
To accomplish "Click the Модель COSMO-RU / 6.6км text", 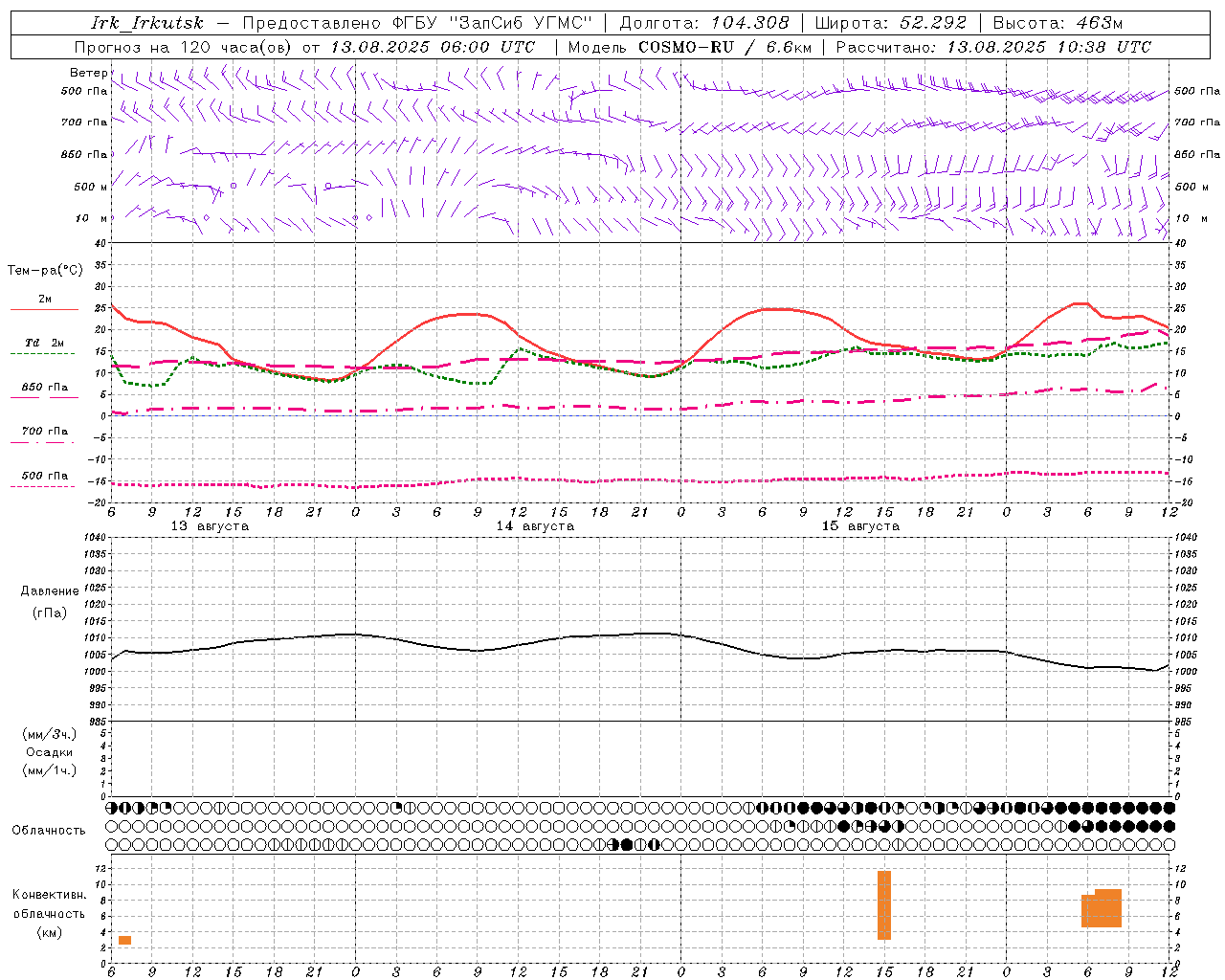I will click(690, 47).
